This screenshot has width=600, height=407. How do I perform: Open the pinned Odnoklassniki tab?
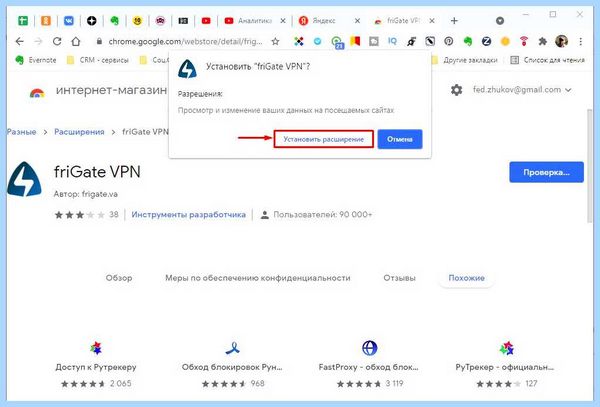tap(46, 21)
